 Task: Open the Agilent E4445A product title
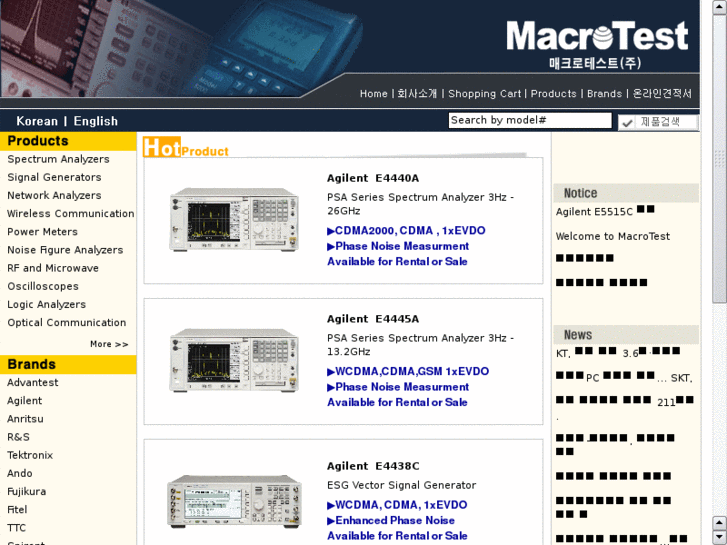(373, 319)
